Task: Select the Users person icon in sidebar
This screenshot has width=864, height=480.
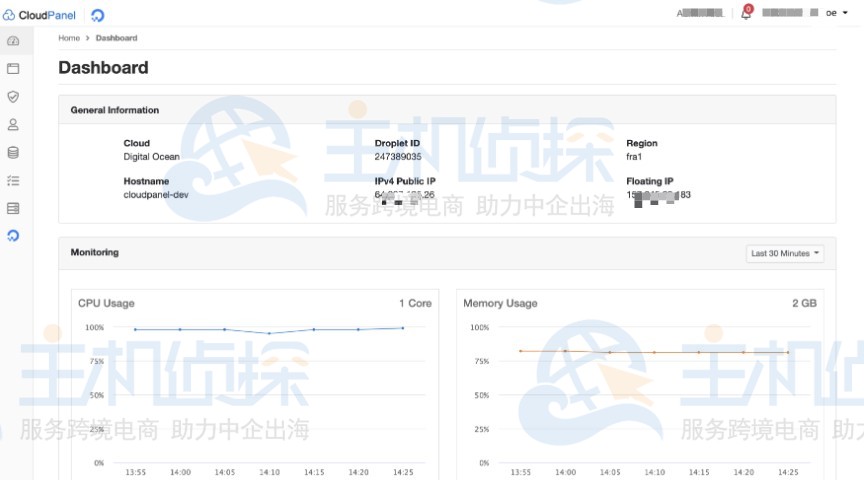Action: click(x=13, y=125)
